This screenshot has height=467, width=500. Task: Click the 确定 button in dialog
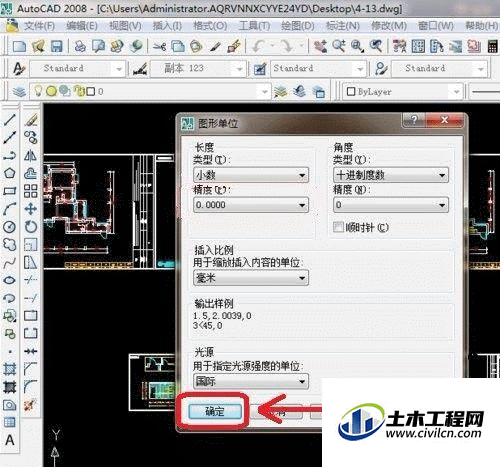215,412
